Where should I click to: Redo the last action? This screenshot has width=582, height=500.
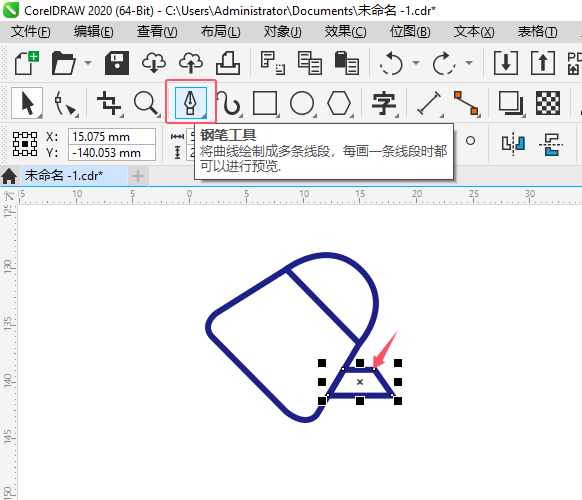[444, 63]
